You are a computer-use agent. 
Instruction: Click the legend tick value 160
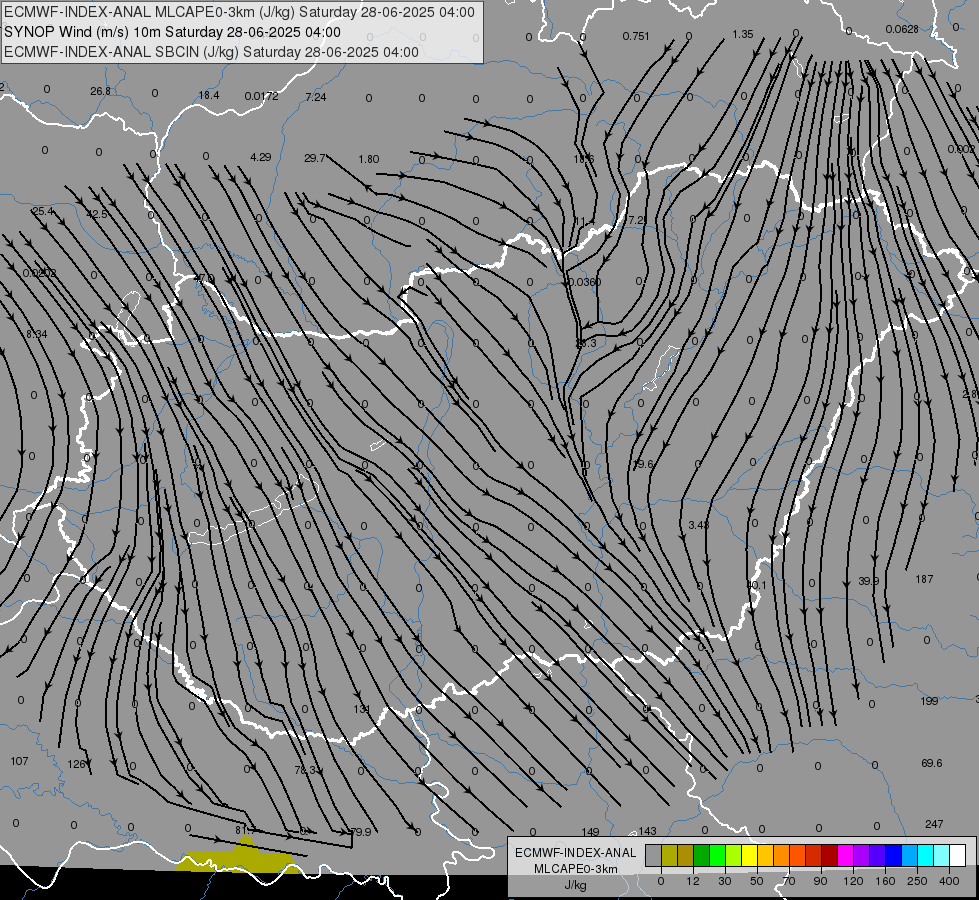(x=885, y=881)
